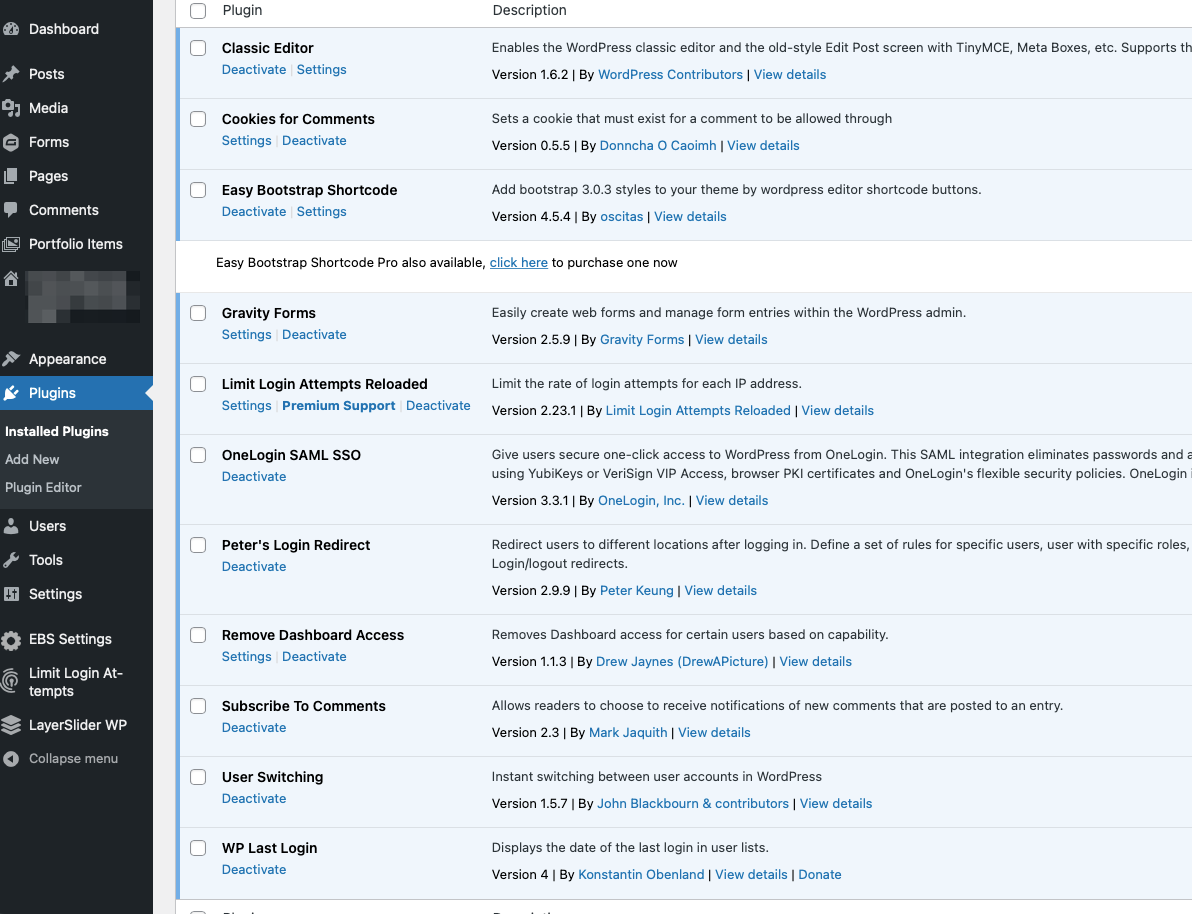The width and height of the screenshot is (1192, 914).
Task: Open Add New plugin submenu item
Action: (x=32, y=459)
